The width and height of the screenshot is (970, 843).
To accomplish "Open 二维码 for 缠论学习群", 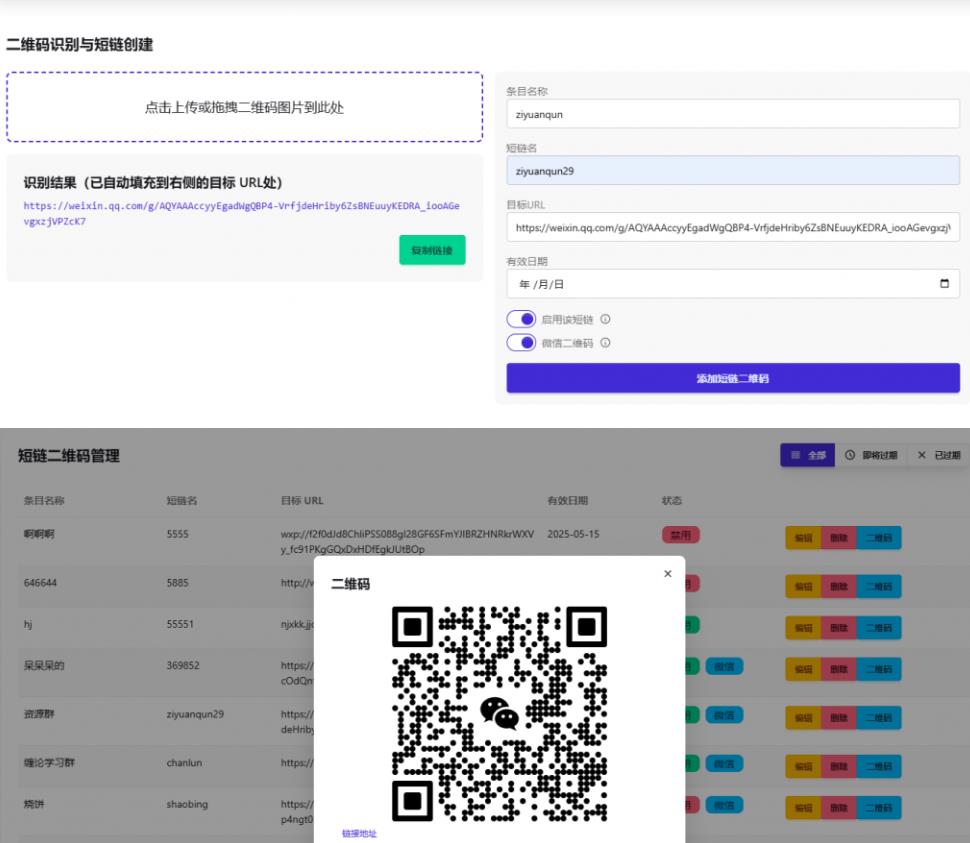I will tap(879, 766).
